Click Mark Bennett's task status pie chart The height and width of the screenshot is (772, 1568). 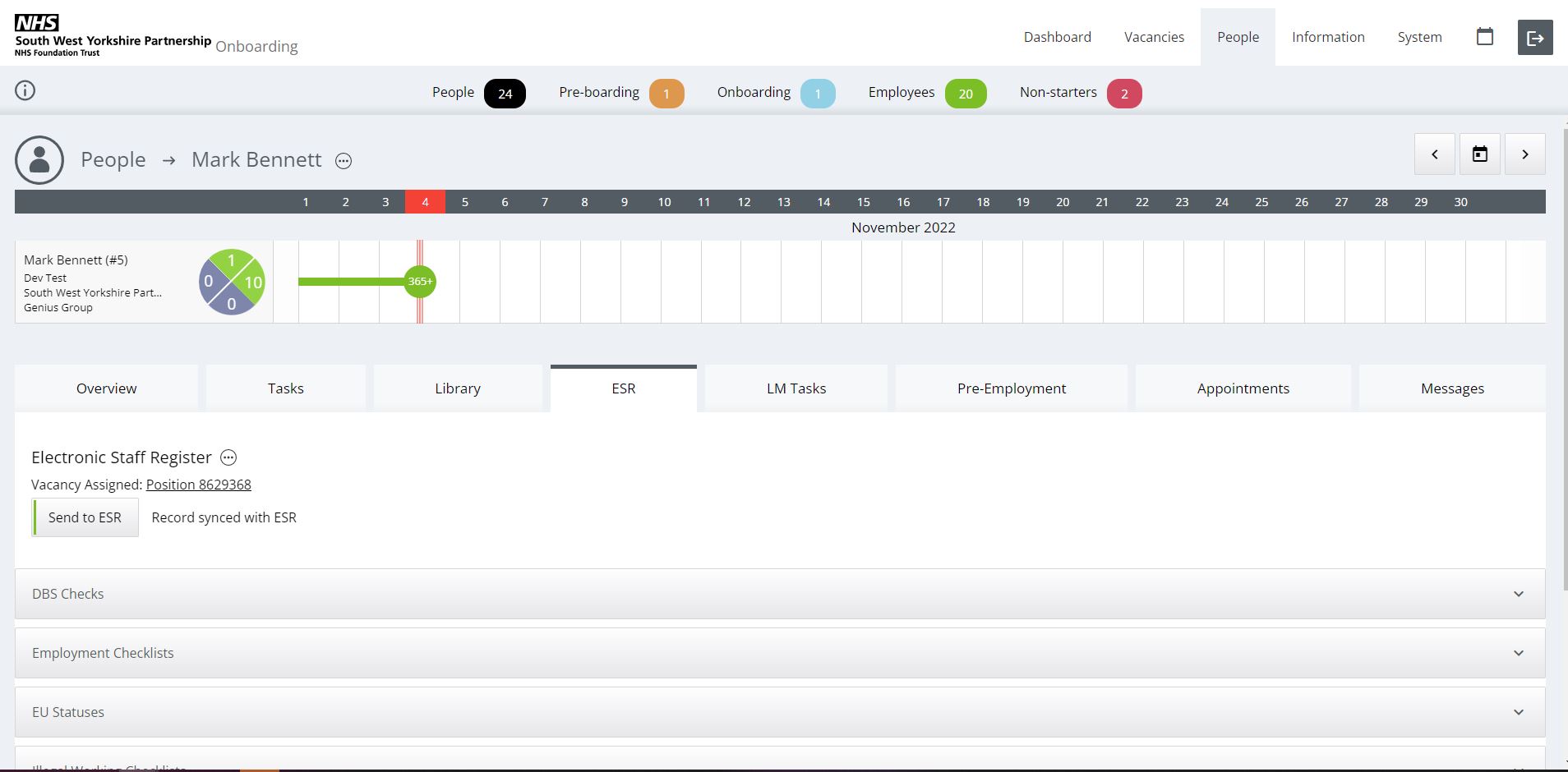point(232,282)
